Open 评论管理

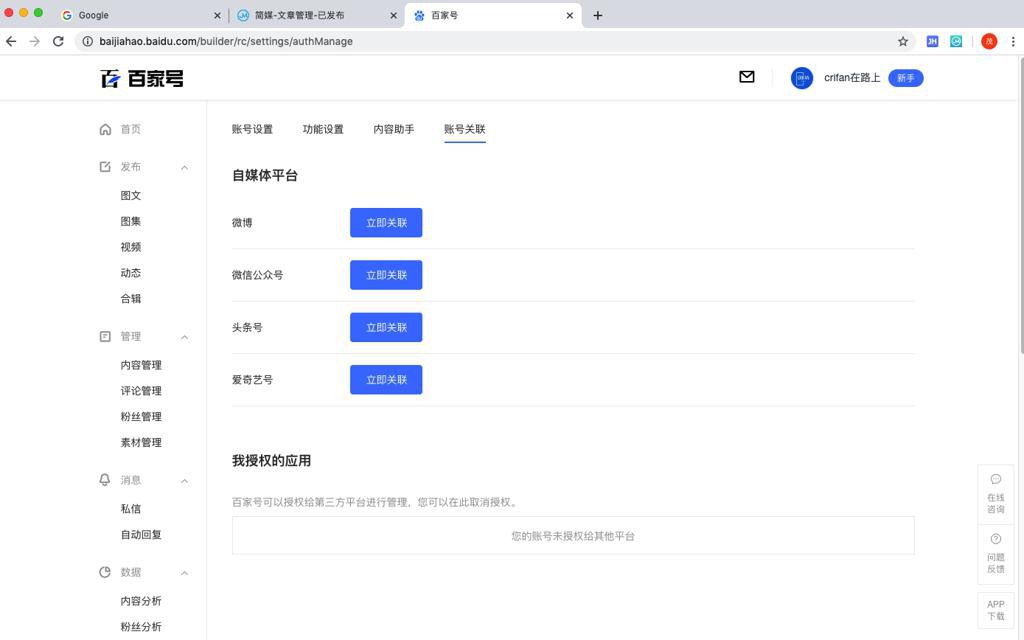pyautogui.click(x=141, y=391)
